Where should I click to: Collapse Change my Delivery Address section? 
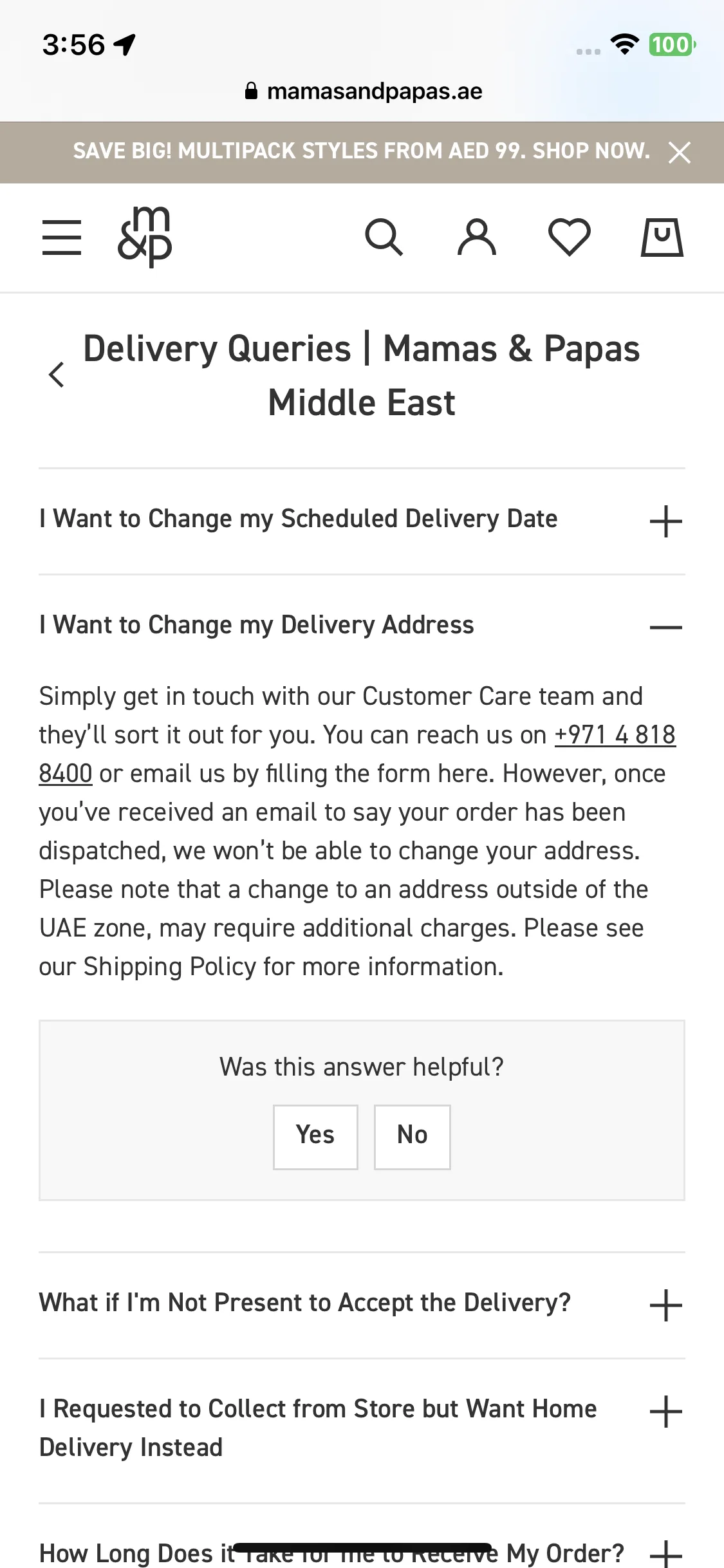pyautogui.click(x=362, y=626)
